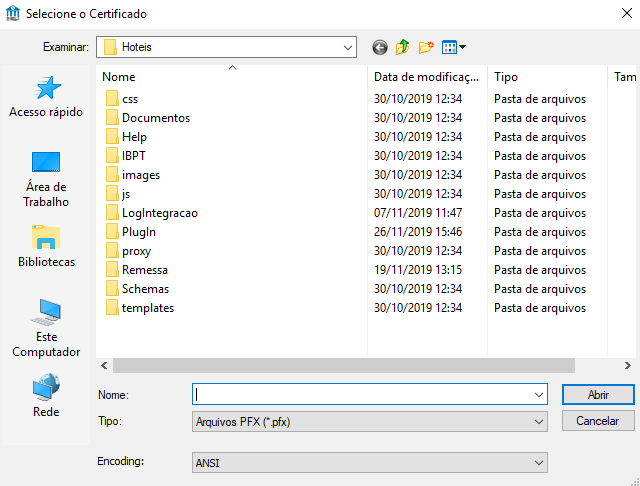
Task: Select the Help folder icon
Action: pyautogui.click(x=112, y=137)
